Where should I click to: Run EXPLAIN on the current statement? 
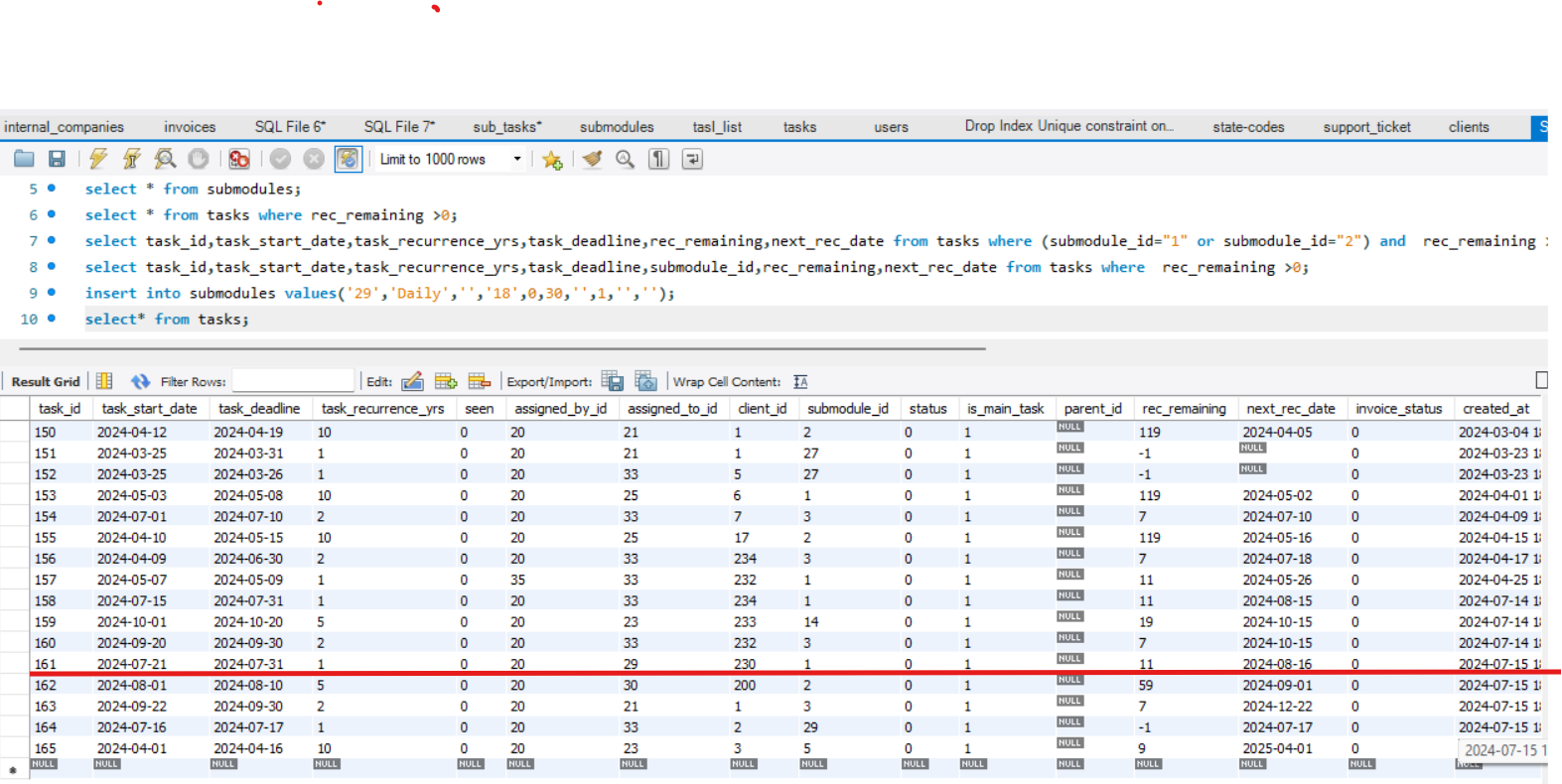pos(165,159)
